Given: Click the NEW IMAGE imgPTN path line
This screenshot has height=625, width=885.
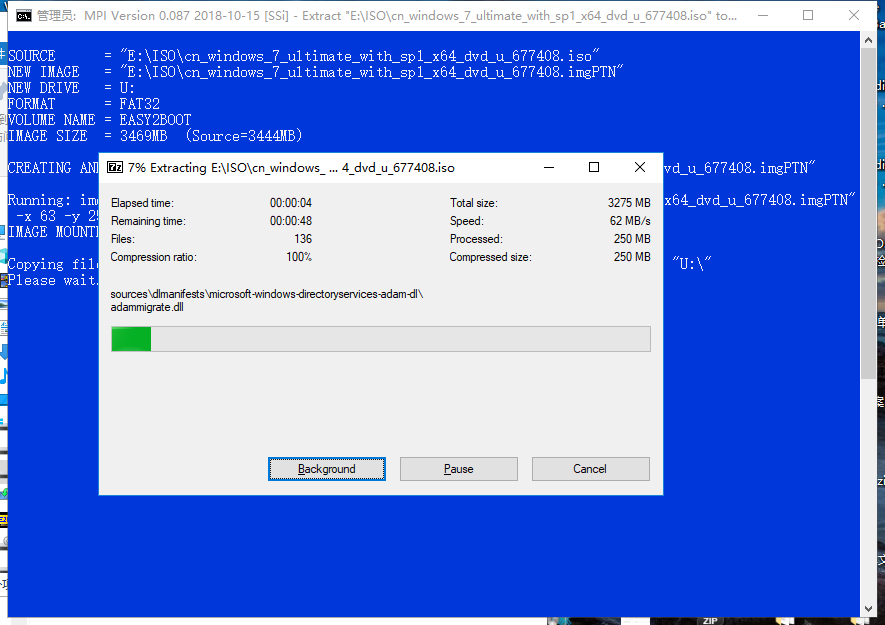Looking at the screenshot, I should pyautogui.click(x=316, y=72).
